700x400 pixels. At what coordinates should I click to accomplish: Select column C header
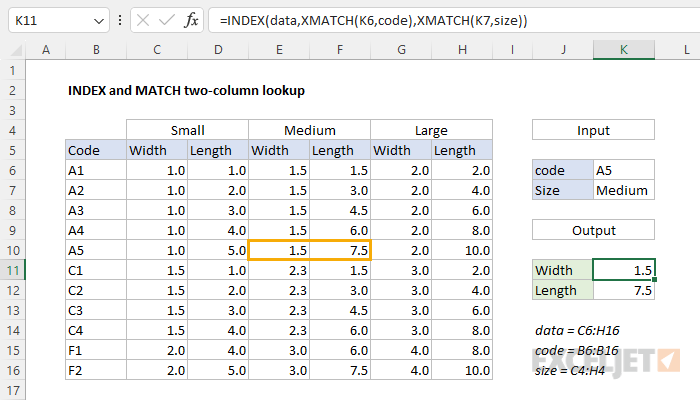tap(157, 50)
